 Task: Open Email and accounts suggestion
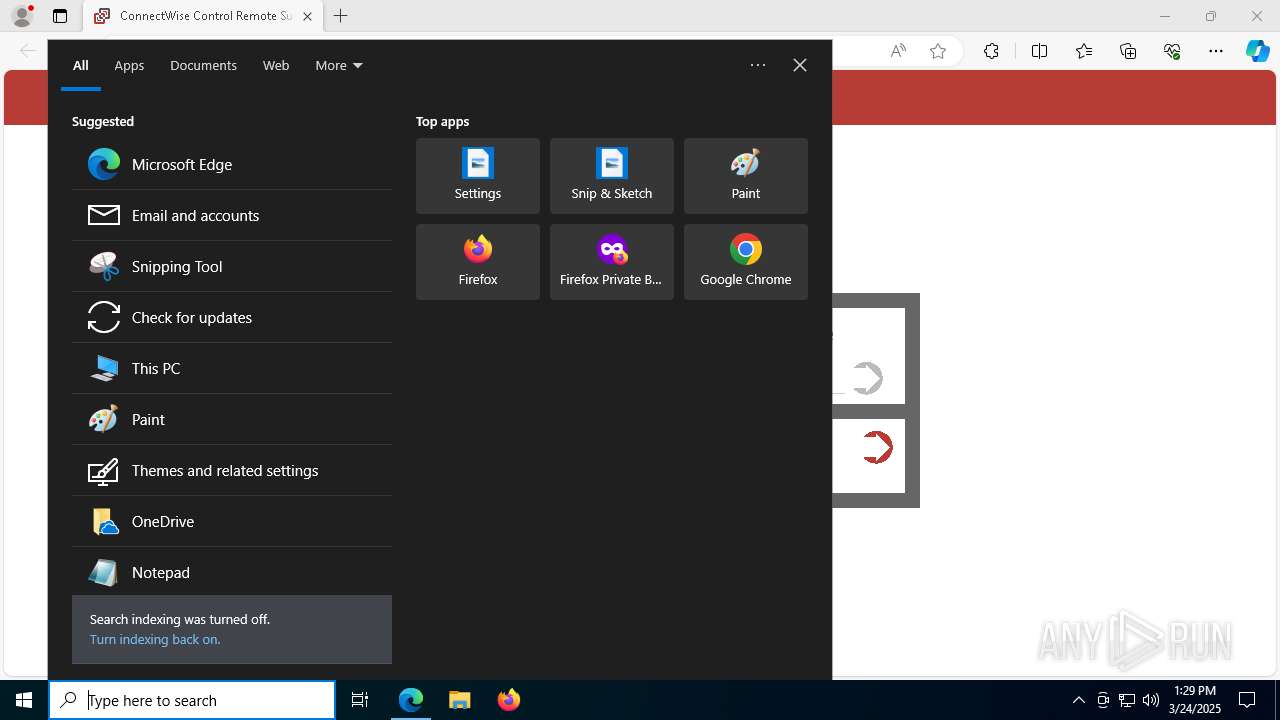(x=232, y=215)
